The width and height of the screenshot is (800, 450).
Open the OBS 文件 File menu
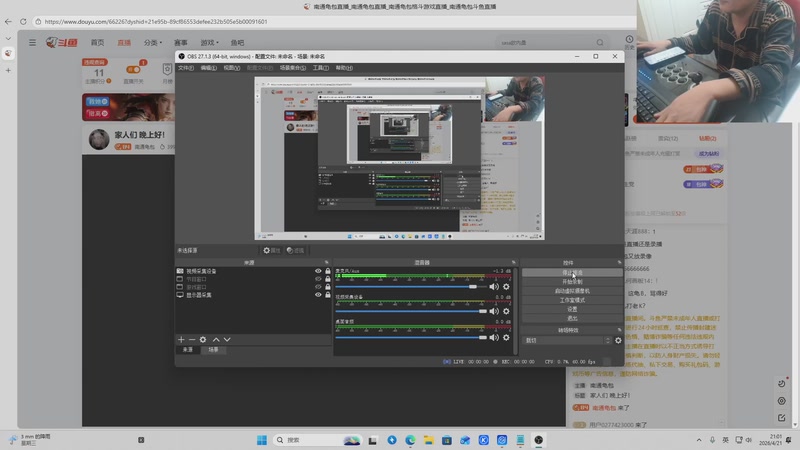tap(186, 68)
